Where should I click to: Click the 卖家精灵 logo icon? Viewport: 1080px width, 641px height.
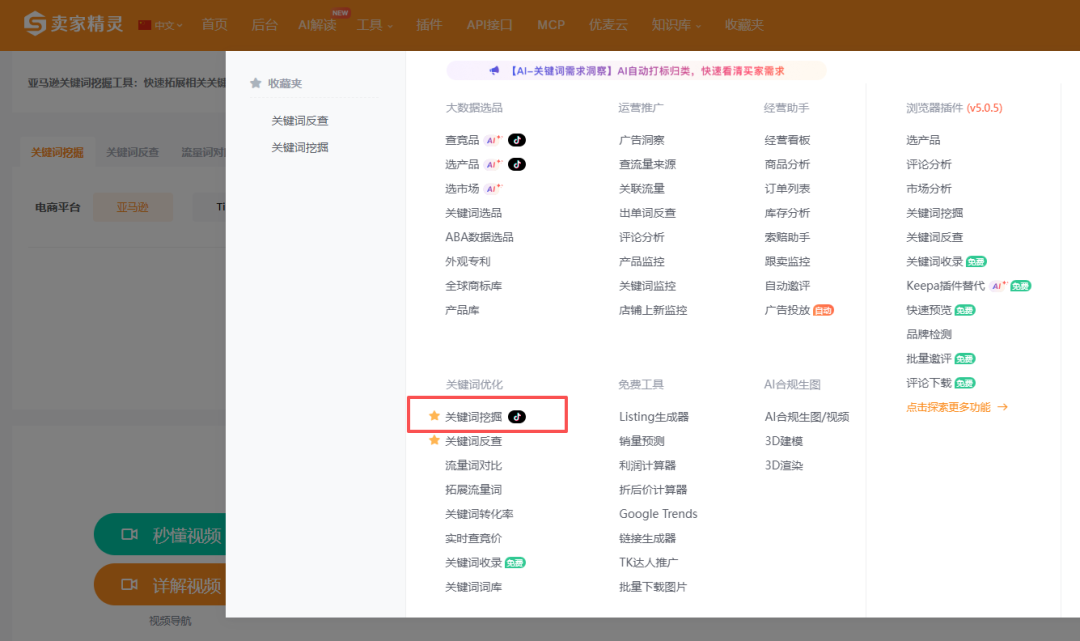click(34, 23)
